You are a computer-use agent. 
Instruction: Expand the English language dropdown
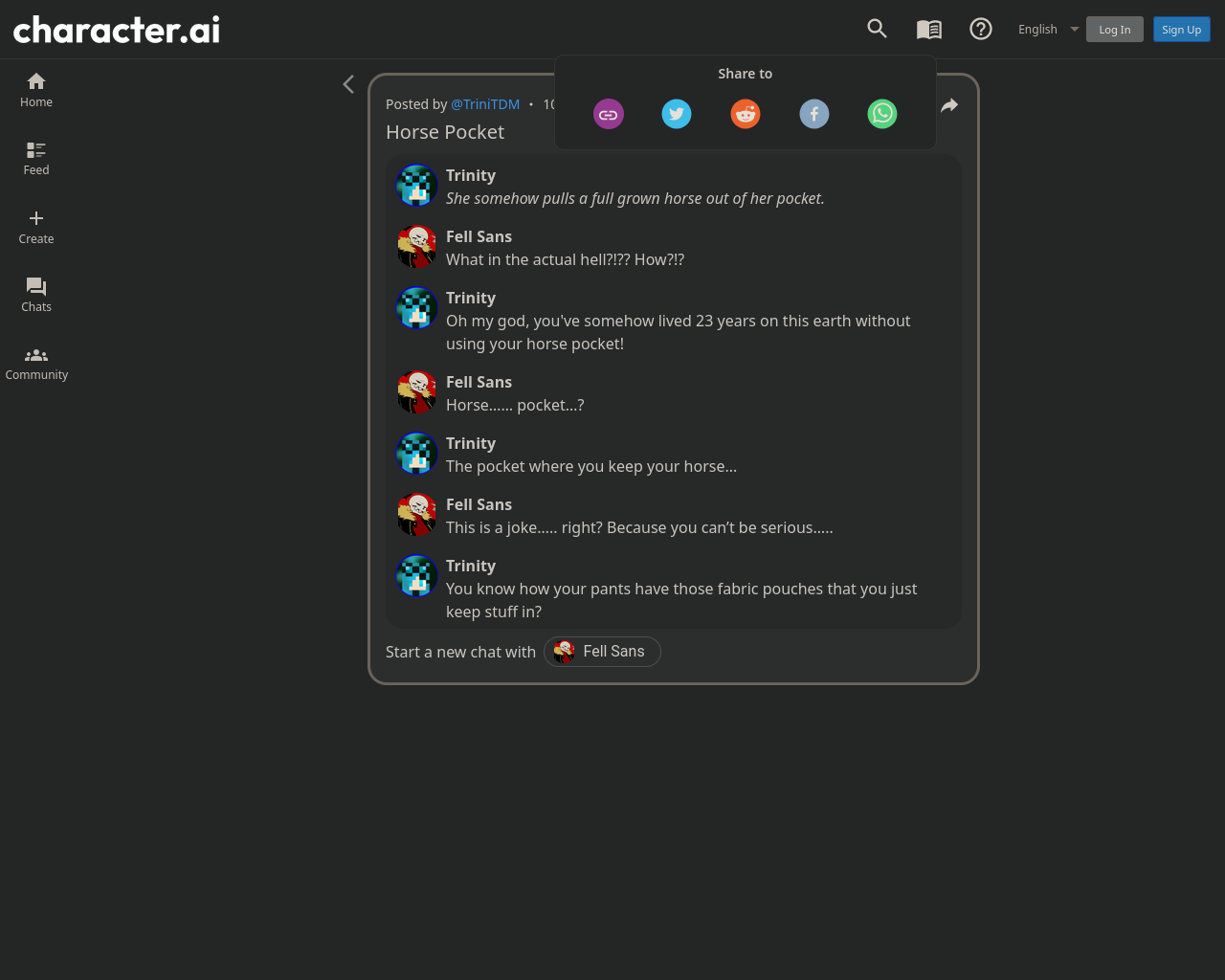tap(1048, 29)
